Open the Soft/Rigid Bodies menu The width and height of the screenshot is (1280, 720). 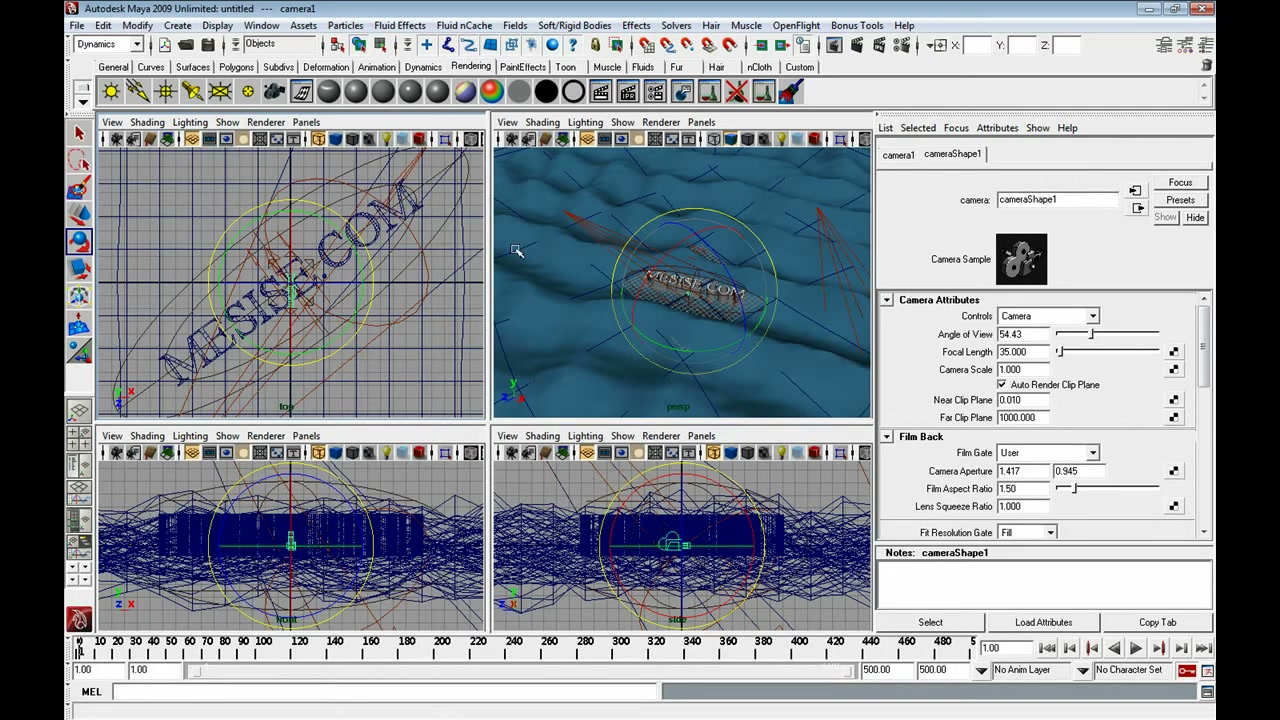point(574,25)
